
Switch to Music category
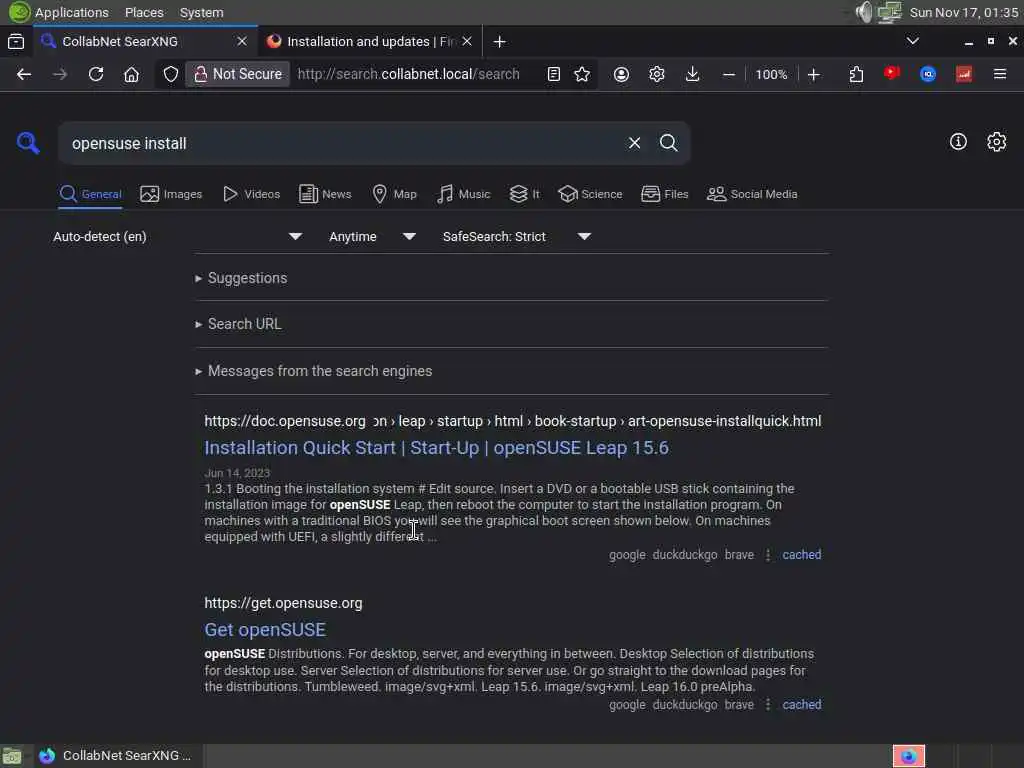click(464, 194)
